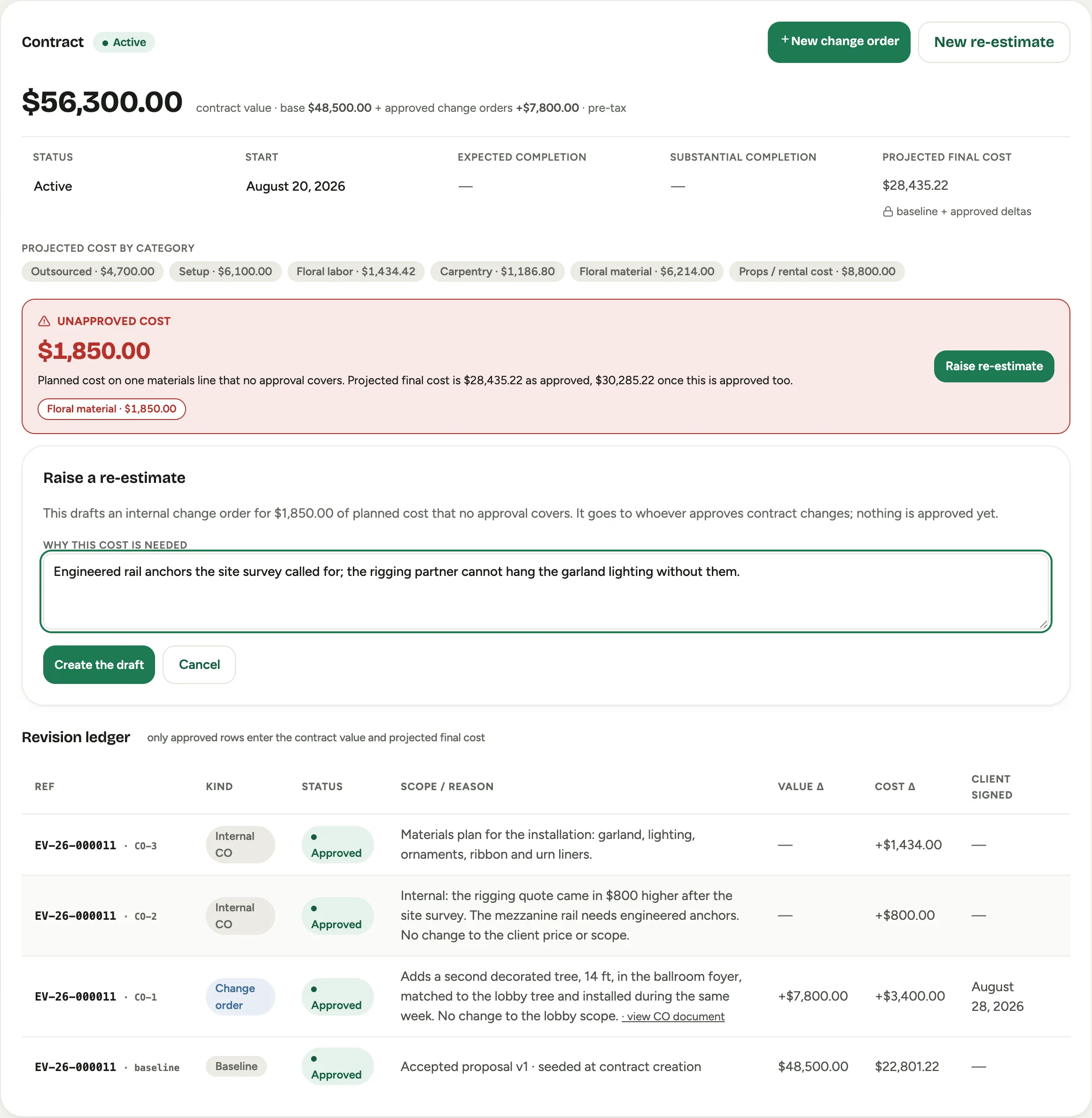Viewport: 1092px width, 1118px height.
Task: Select the Props / rental cost · $8,800.00 chip
Action: (817, 271)
